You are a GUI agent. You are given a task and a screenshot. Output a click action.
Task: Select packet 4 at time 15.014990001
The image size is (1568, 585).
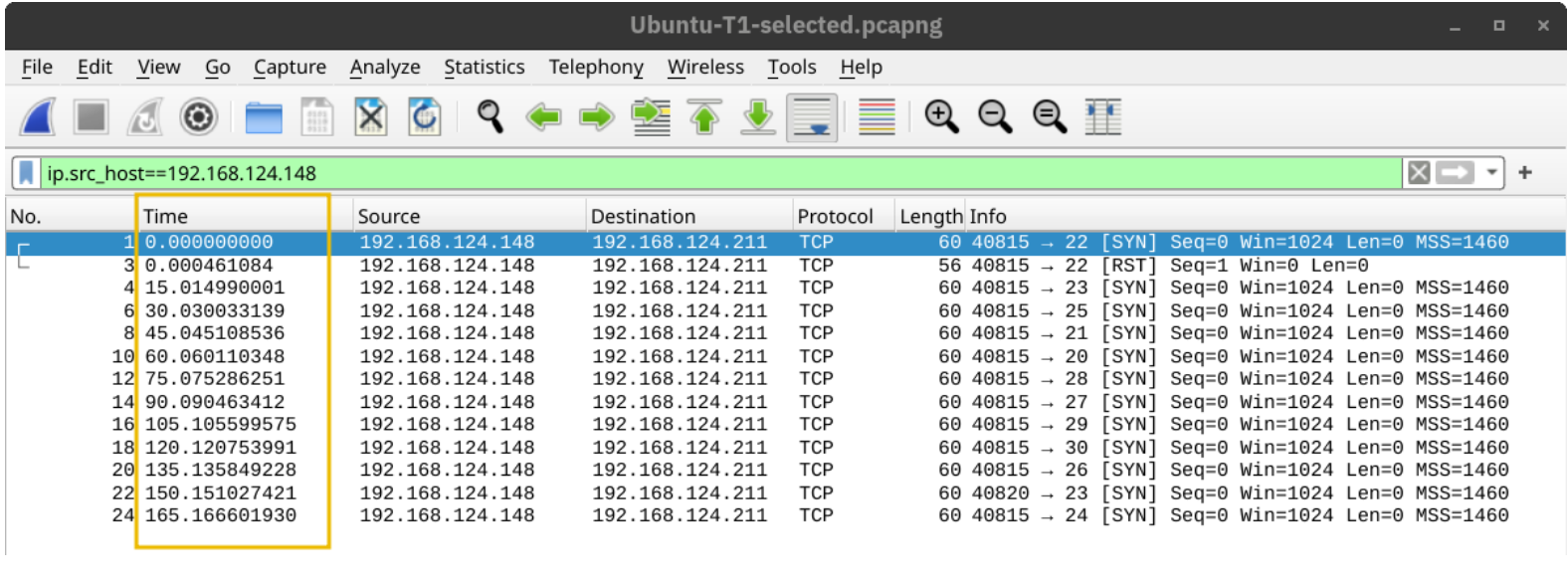[x=786, y=288]
